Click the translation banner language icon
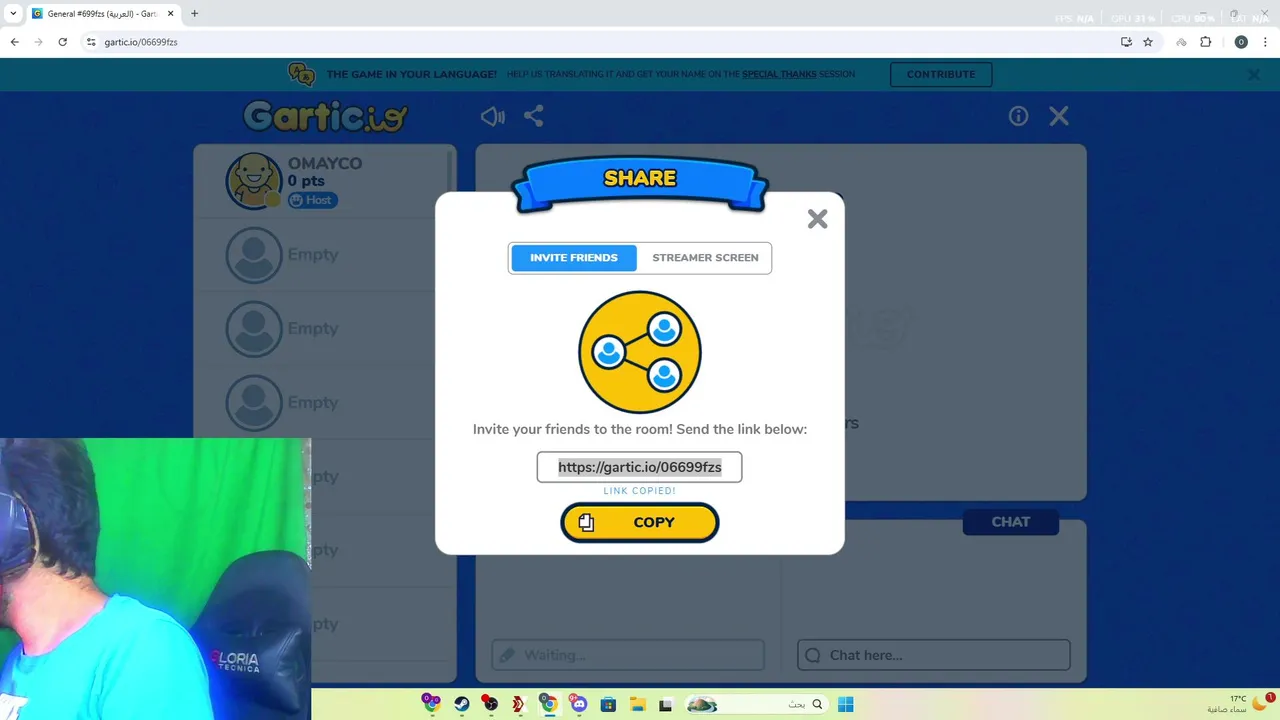Viewport: 1280px width, 720px height. [301, 74]
